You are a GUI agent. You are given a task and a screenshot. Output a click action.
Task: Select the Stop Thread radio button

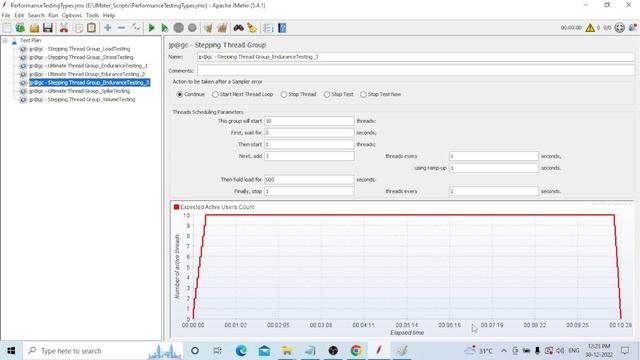298,94
